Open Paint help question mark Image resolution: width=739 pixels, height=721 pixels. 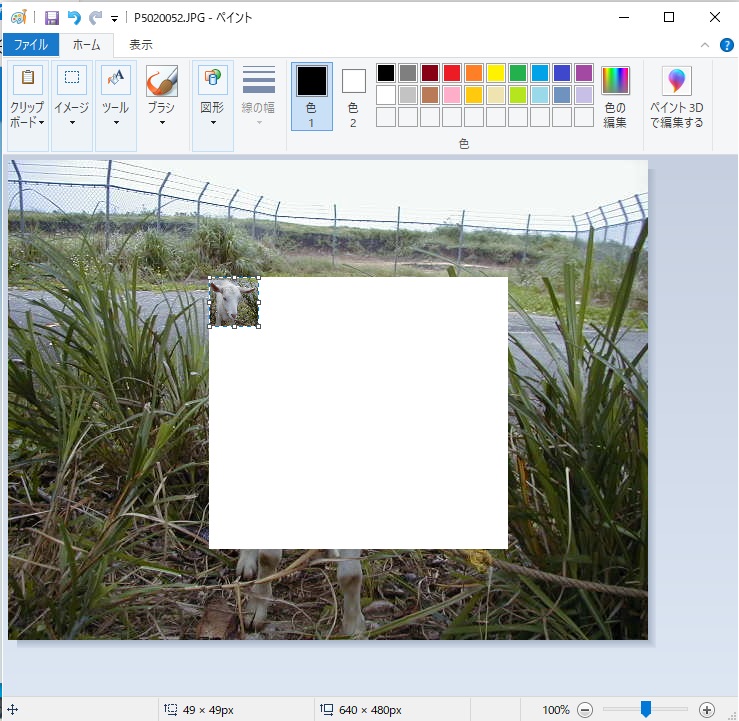point(726,45)
